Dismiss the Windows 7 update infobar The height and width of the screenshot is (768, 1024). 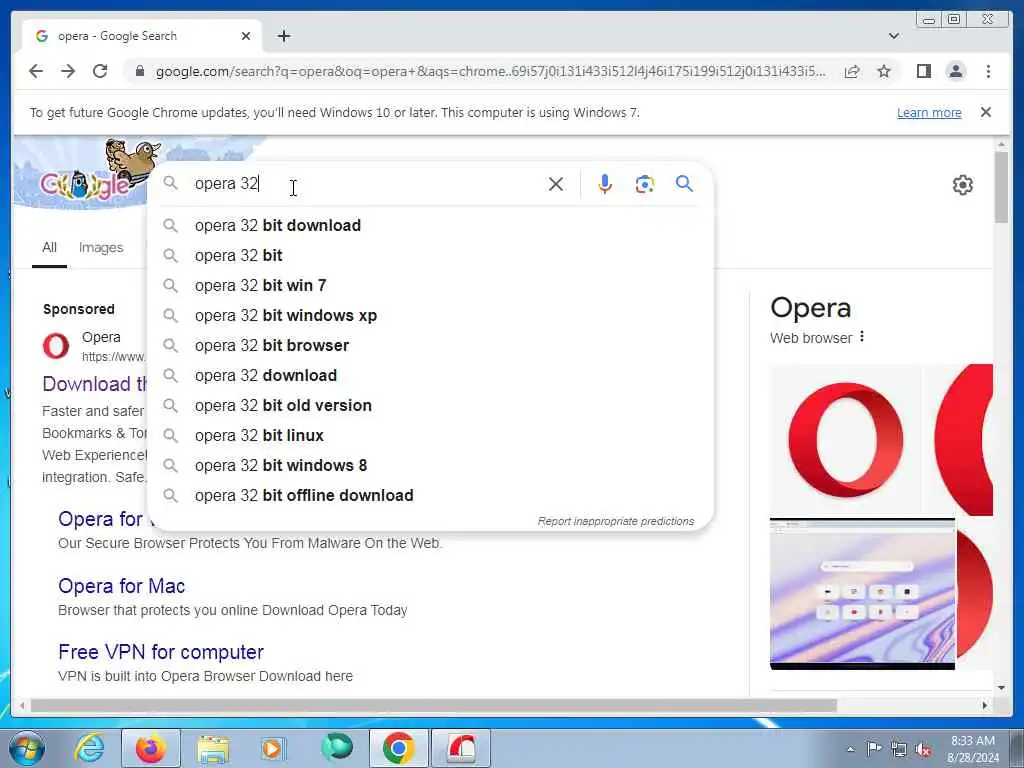coord(985,112)
